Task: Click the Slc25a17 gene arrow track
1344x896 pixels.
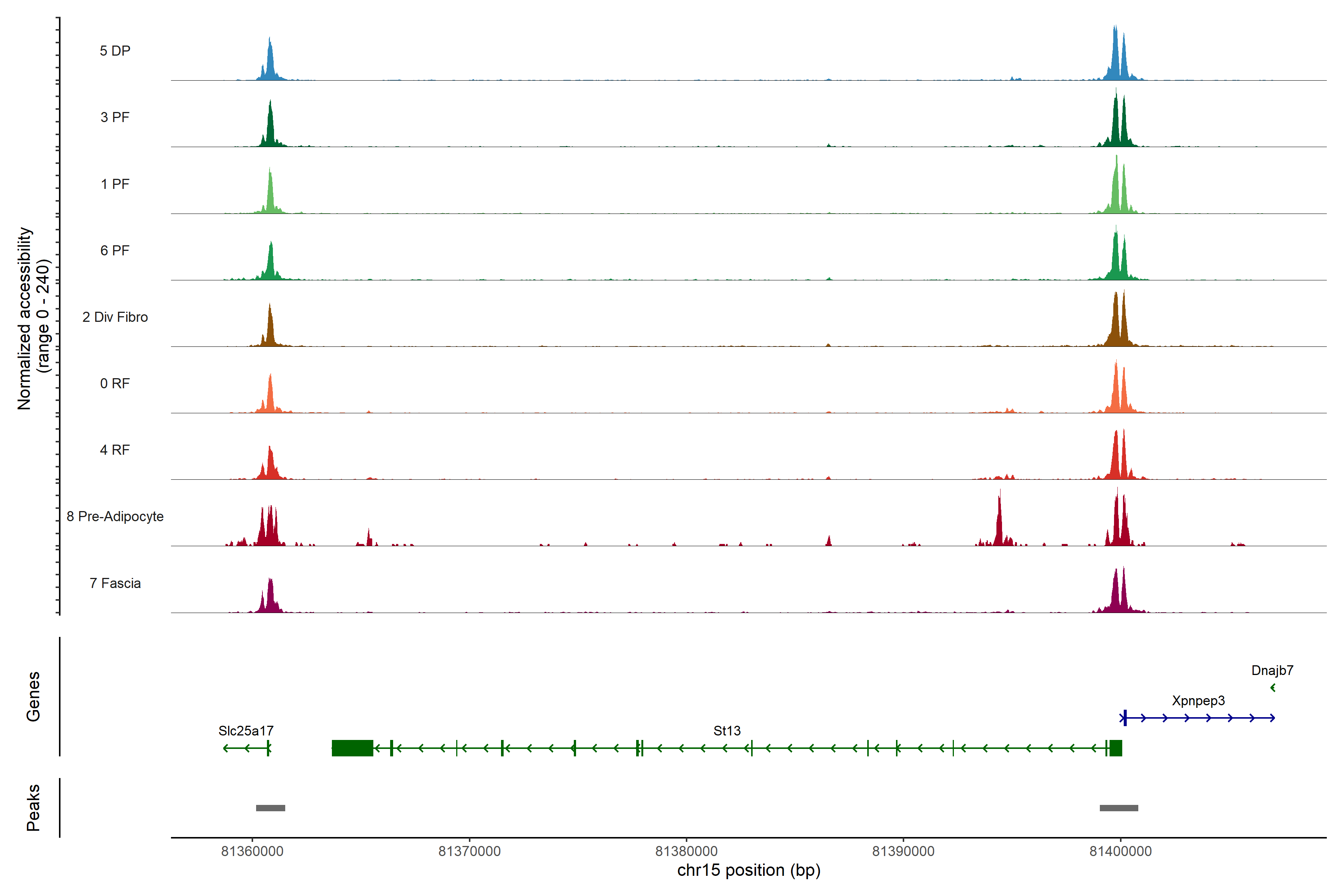Action: tap(246, 748)
